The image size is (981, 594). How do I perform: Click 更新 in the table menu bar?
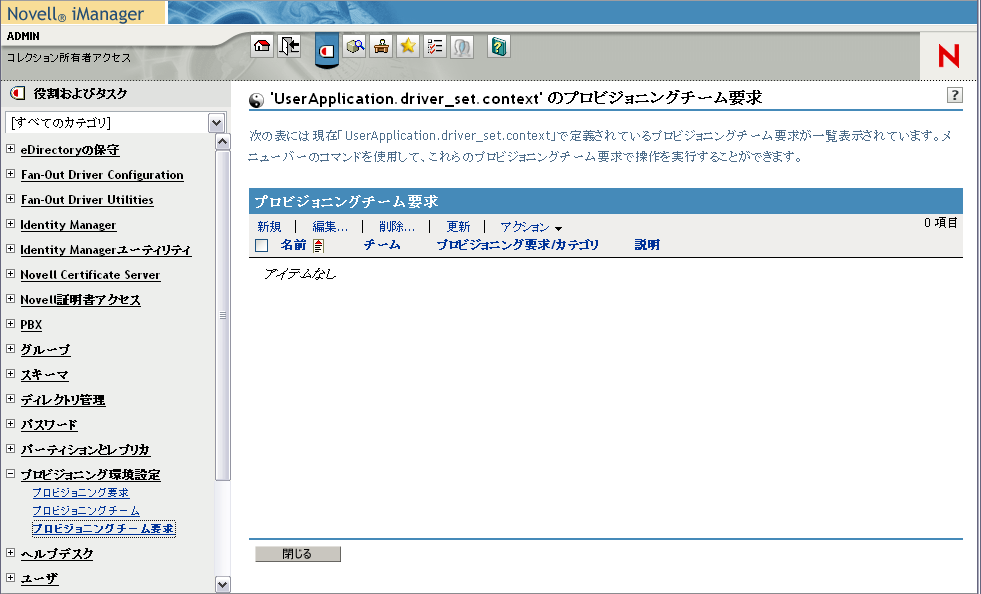tap(458, 227)
